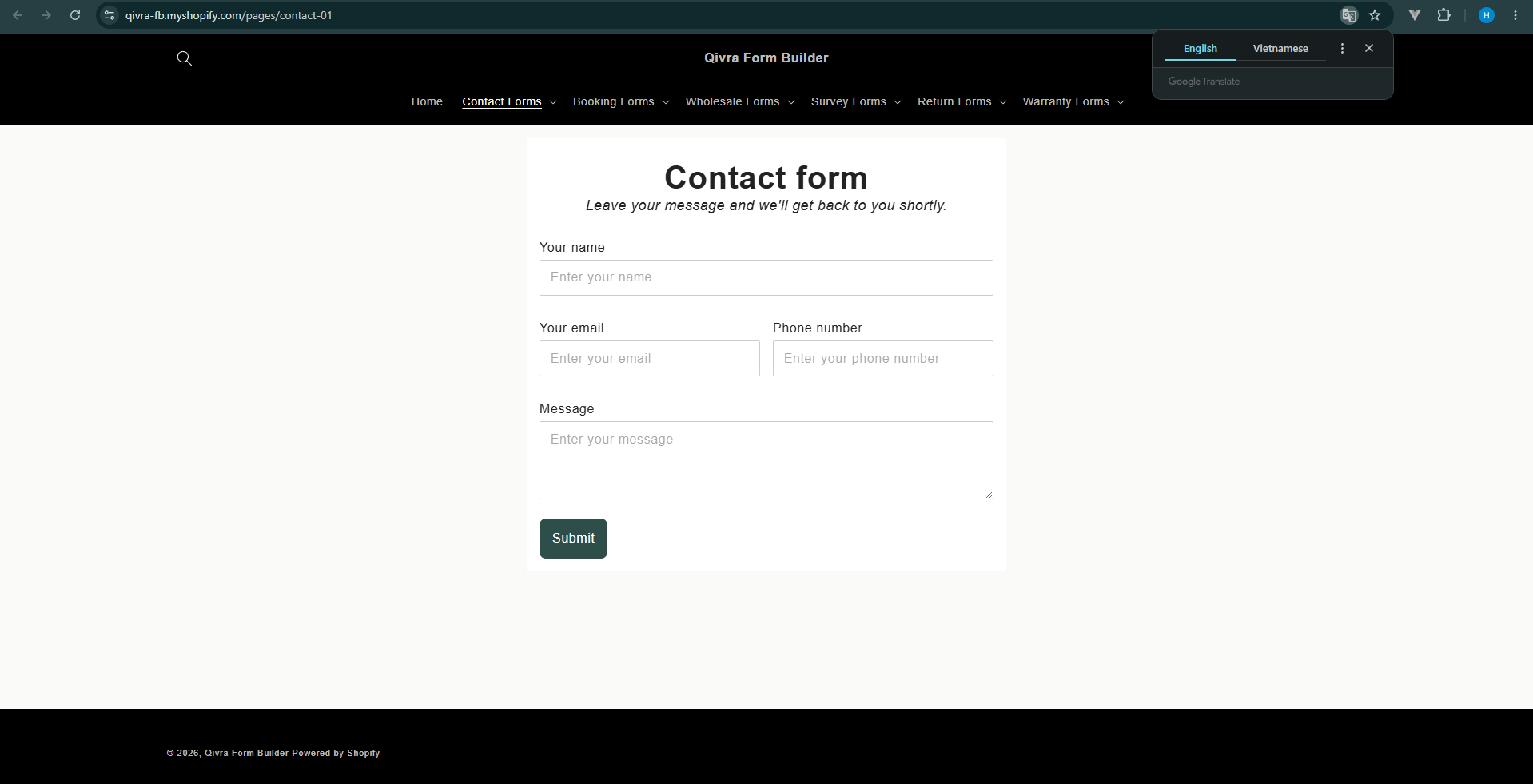Go to the Home menu link
Screen dimensions: 1533x784
(427, 101)
